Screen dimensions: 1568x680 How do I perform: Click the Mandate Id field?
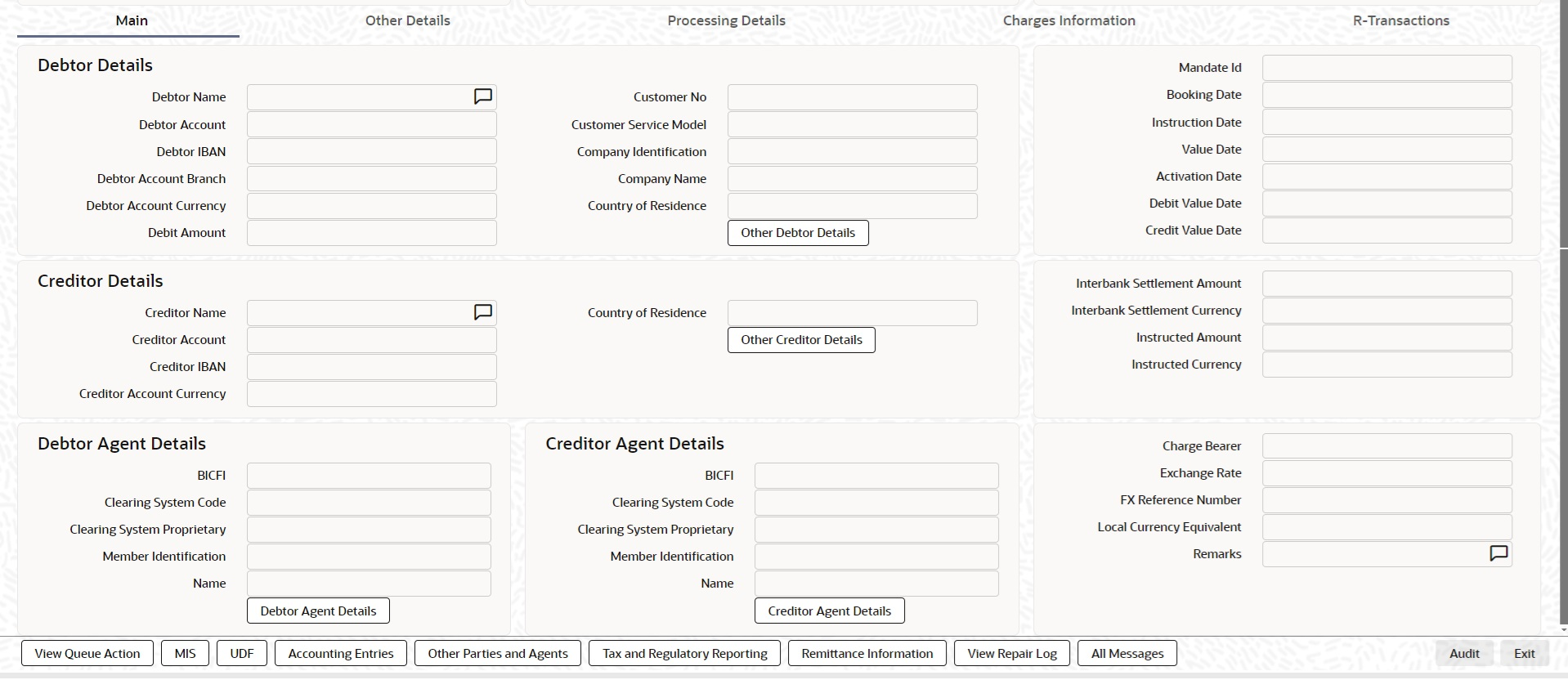point(1387,68)
